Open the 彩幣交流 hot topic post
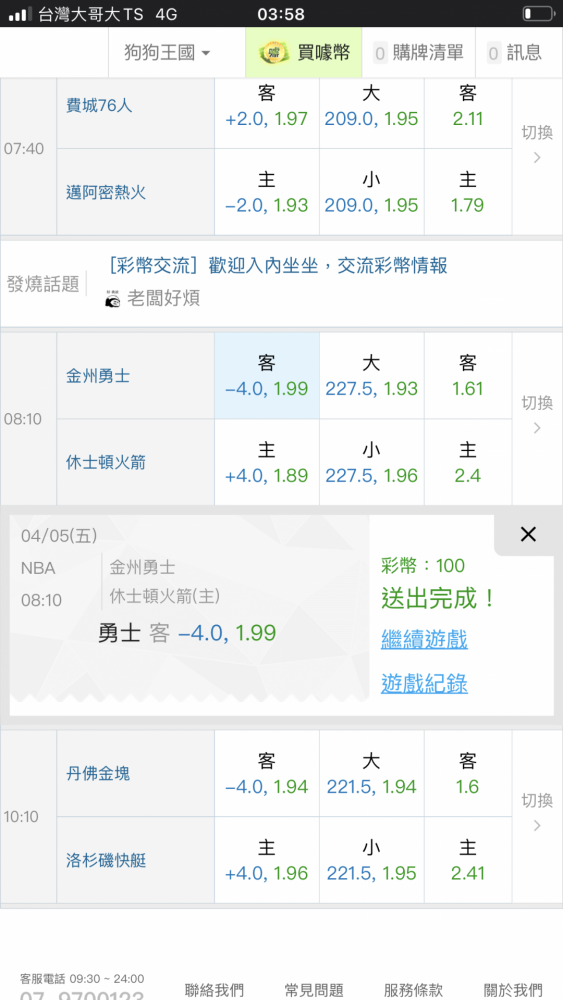The image size is (563, 1000). 277,265
